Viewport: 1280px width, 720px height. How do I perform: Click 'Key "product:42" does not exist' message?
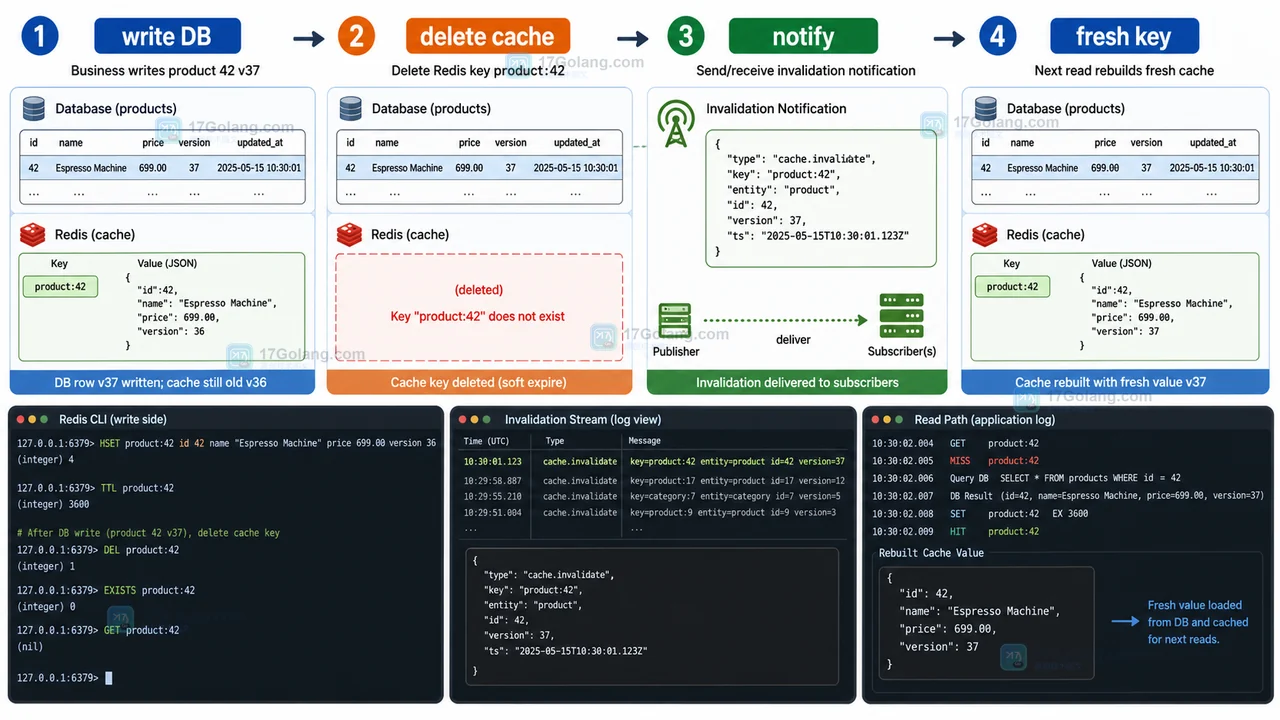(x=478, y=316)
